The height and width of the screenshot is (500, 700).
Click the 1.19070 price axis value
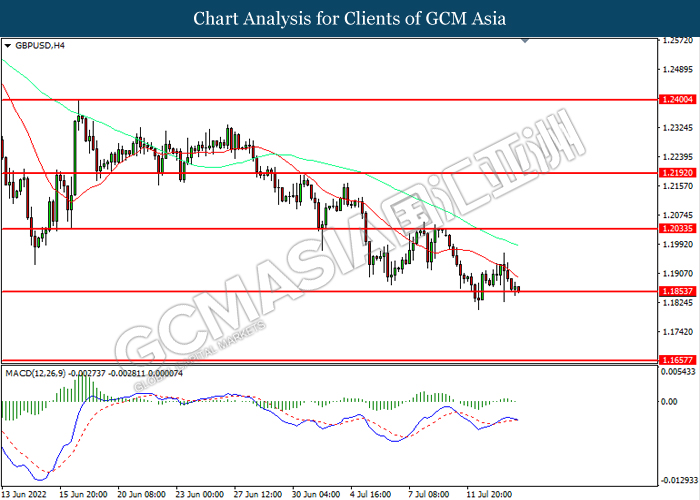click(678, 274)
